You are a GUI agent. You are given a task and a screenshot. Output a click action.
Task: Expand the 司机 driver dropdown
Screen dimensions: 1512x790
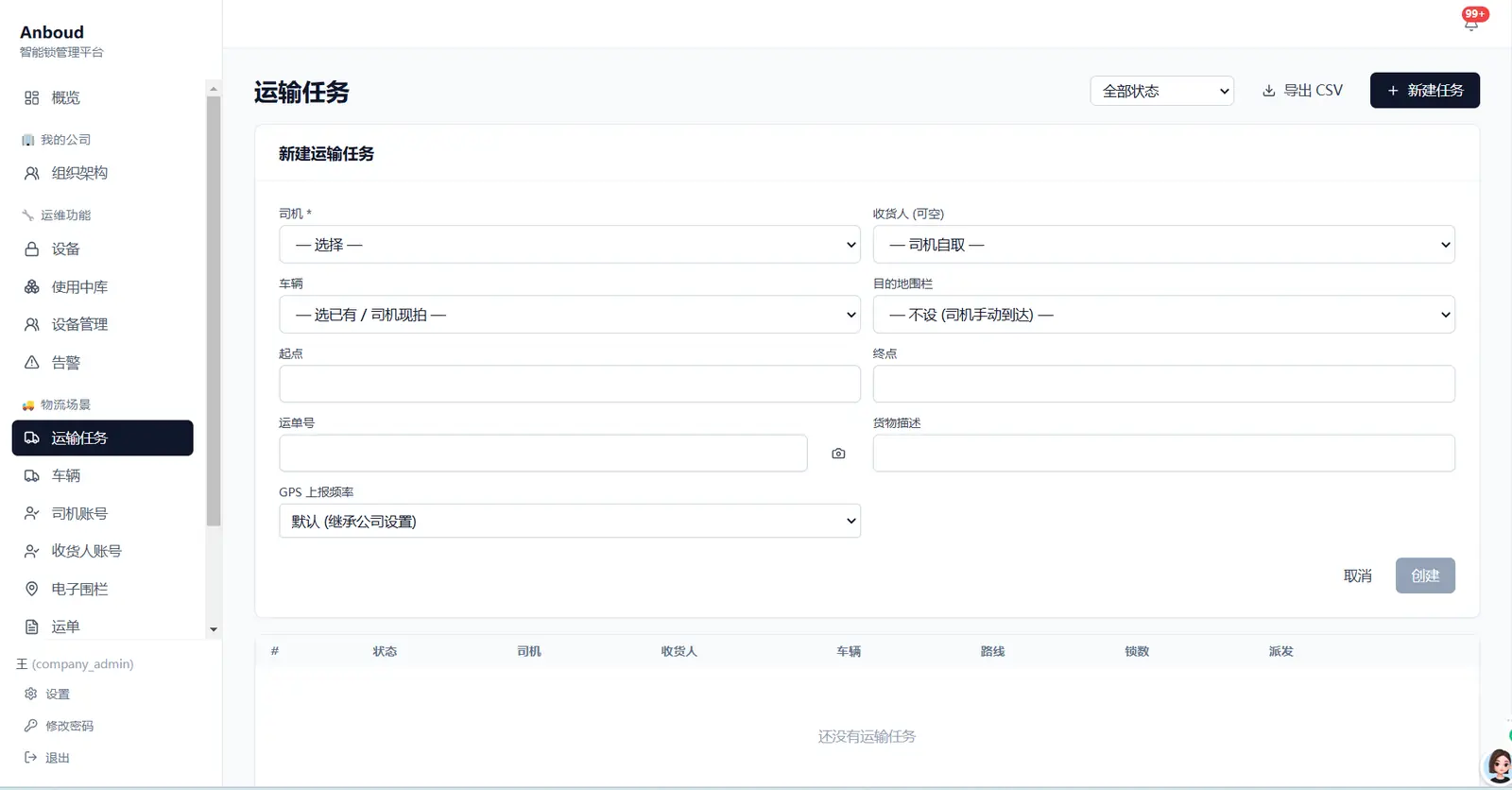pos(570,245)
